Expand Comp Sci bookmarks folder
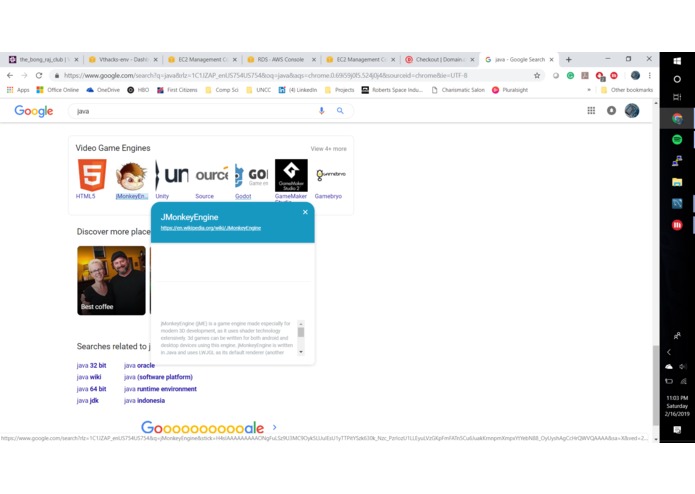The image size is (695, 494). click(222, 90)
